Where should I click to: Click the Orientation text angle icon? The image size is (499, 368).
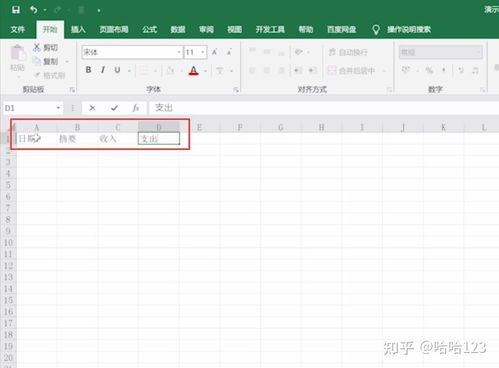tap(298, 52)
